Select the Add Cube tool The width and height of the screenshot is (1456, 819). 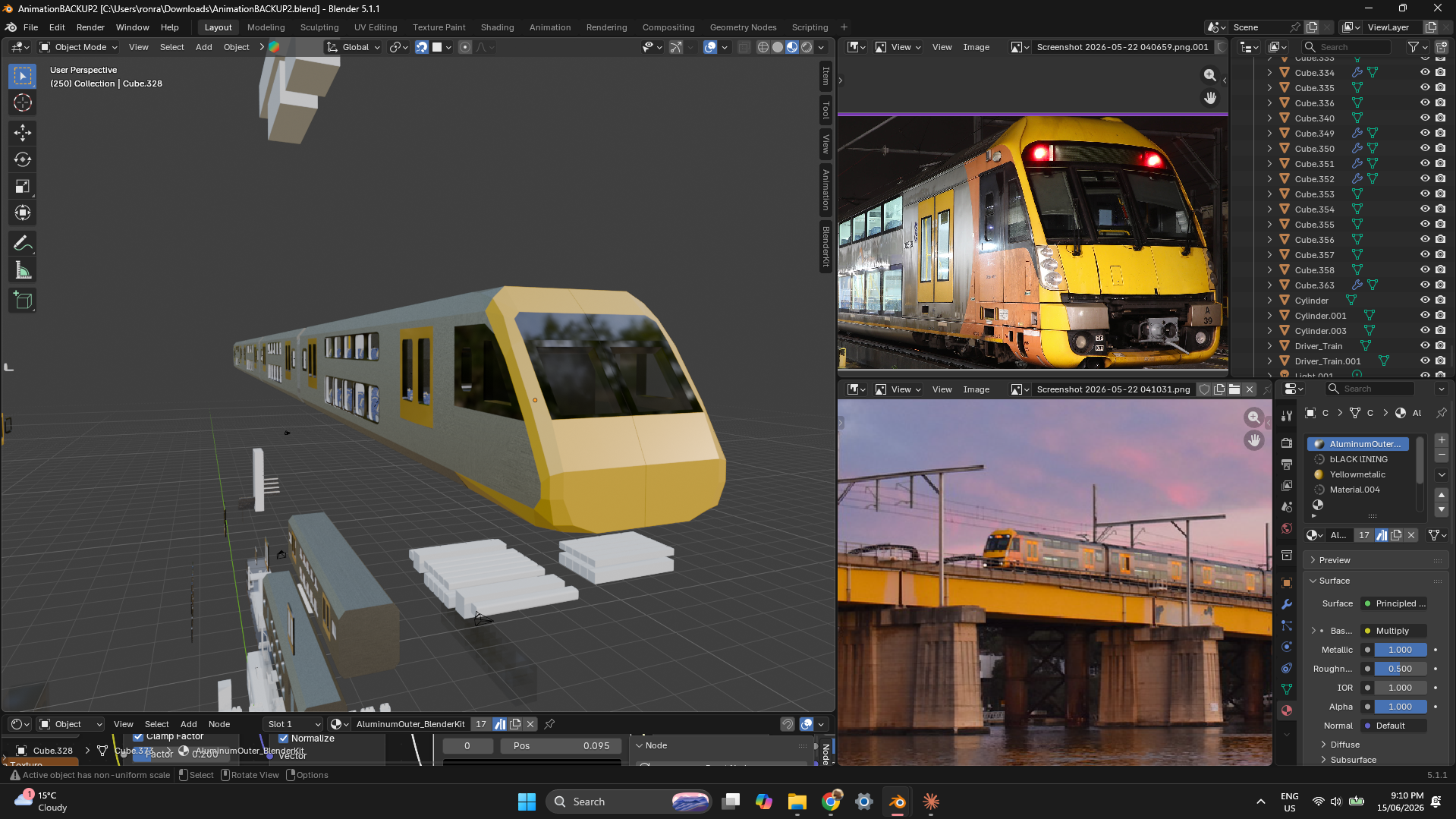click(23, 301)
